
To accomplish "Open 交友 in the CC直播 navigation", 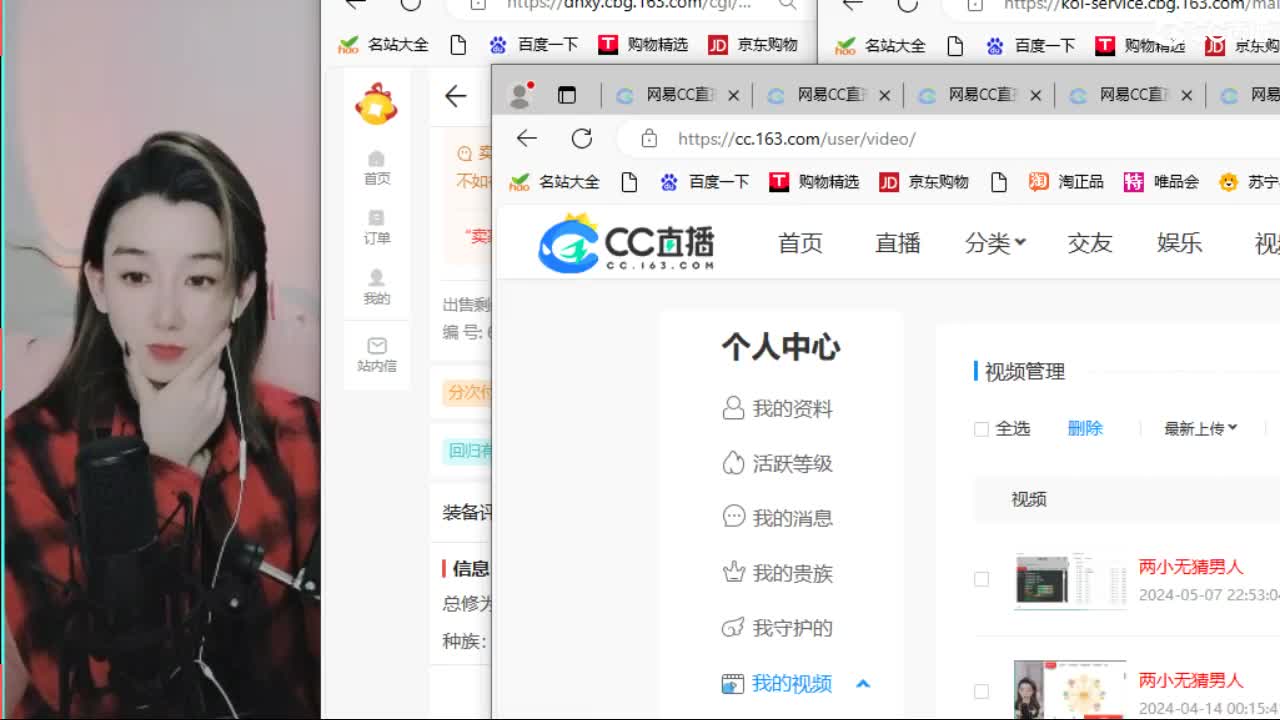I will [1089, 243].
